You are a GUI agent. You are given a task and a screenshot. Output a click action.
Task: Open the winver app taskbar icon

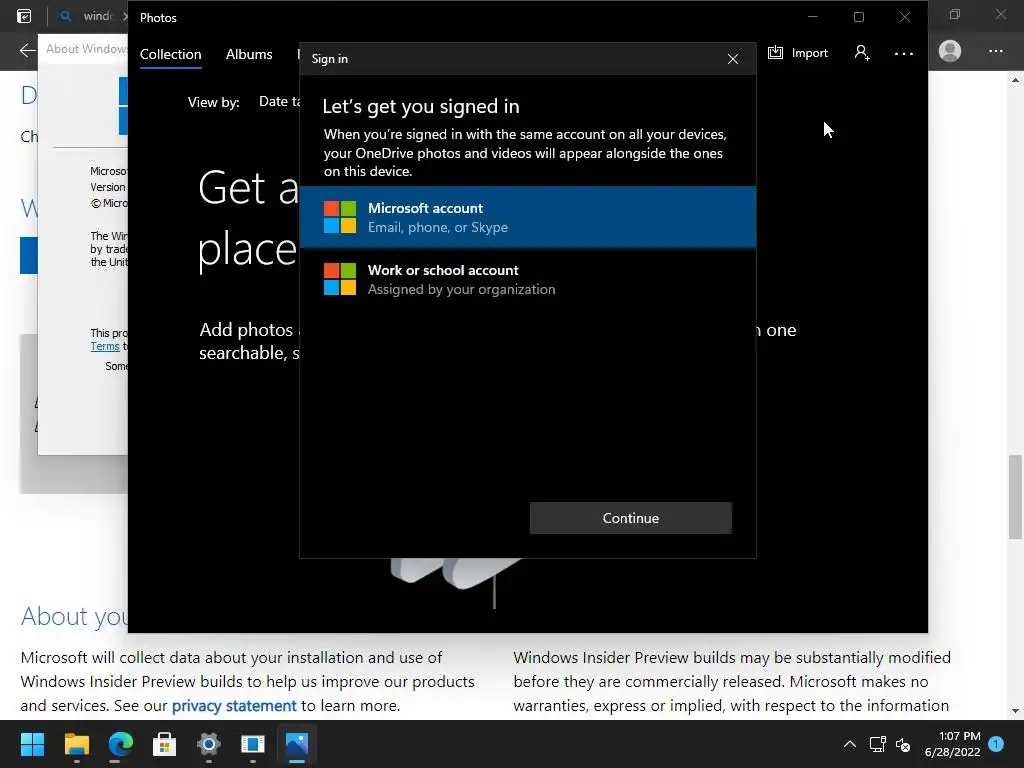pyautogui.click(x=253, y=744)
